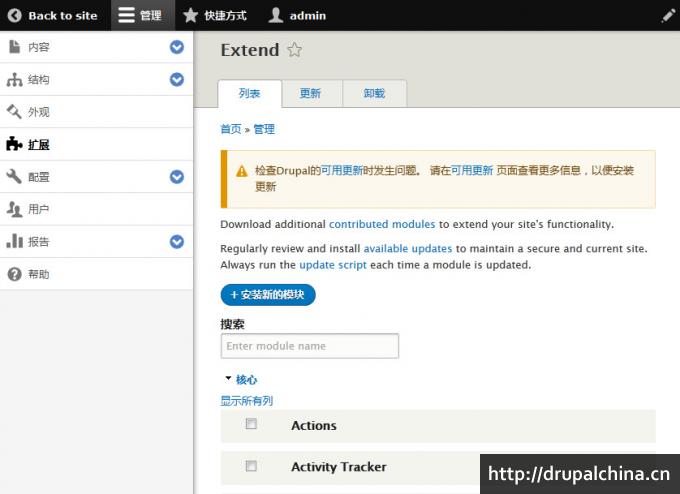Image resolution: width=680 pixels, height=494 pixels.
Task: Click the Back to site arrow icon
Action: [14, 16]
